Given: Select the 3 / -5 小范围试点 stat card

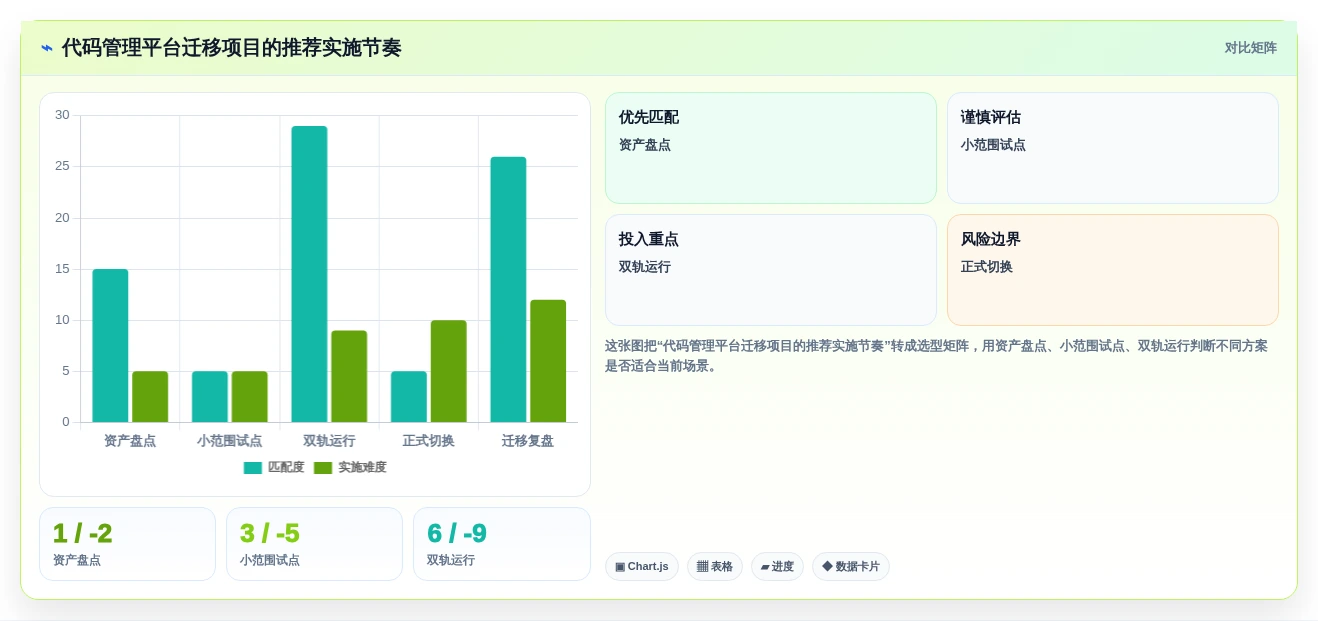Looking at the screenshot, I should [314, 544].
